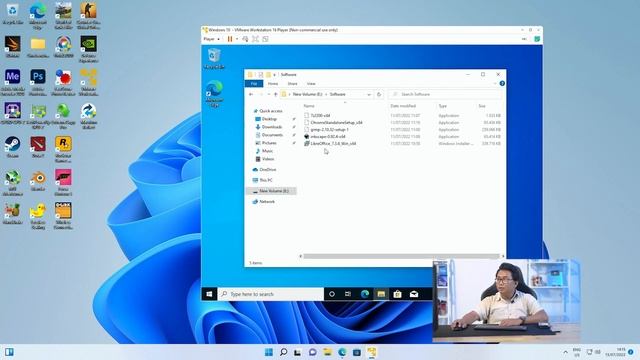Click the Search Software box
The width and height of the screenshot is (640, 360).
coord(445,94)
